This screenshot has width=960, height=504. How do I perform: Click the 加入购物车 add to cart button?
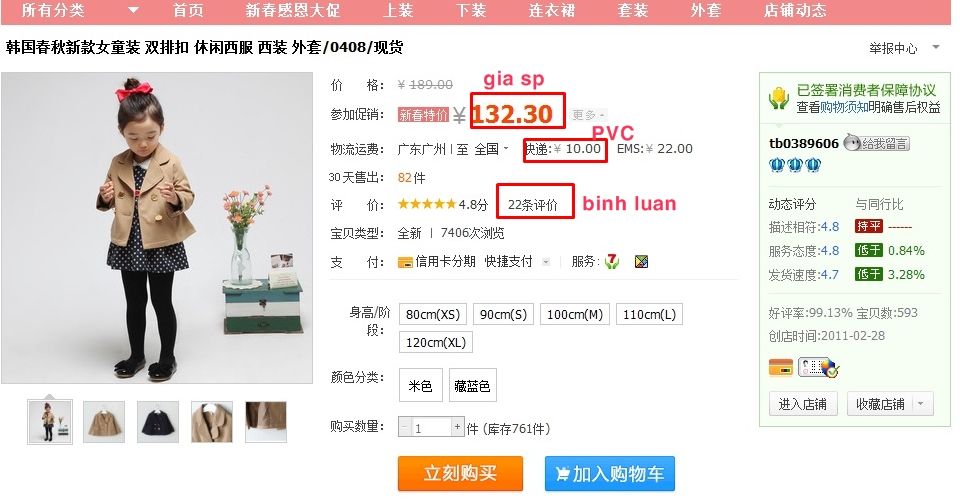pyautogui.click(x=610, y=473)
